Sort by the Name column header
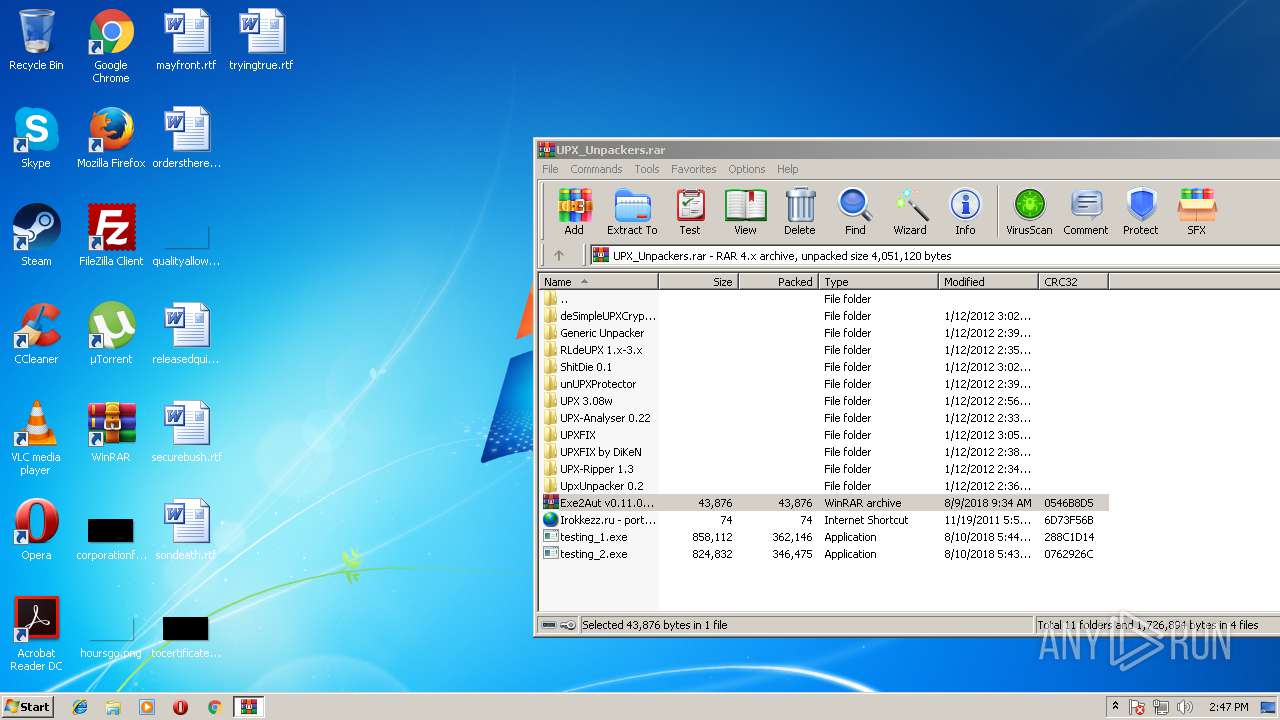The width and height of the screenshot is (1280, 720). click(598, 282)
